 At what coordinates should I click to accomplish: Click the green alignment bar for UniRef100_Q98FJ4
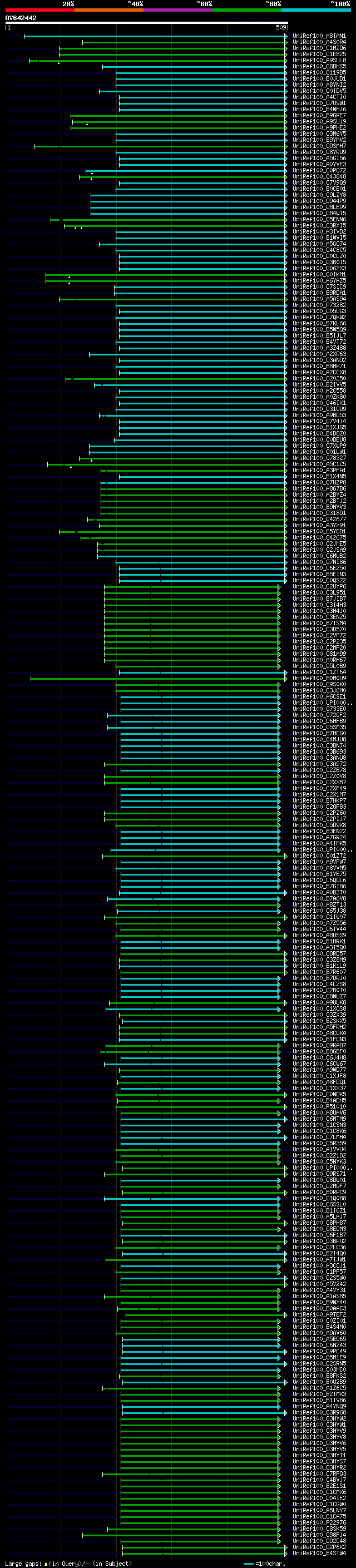pos(181,1534)
